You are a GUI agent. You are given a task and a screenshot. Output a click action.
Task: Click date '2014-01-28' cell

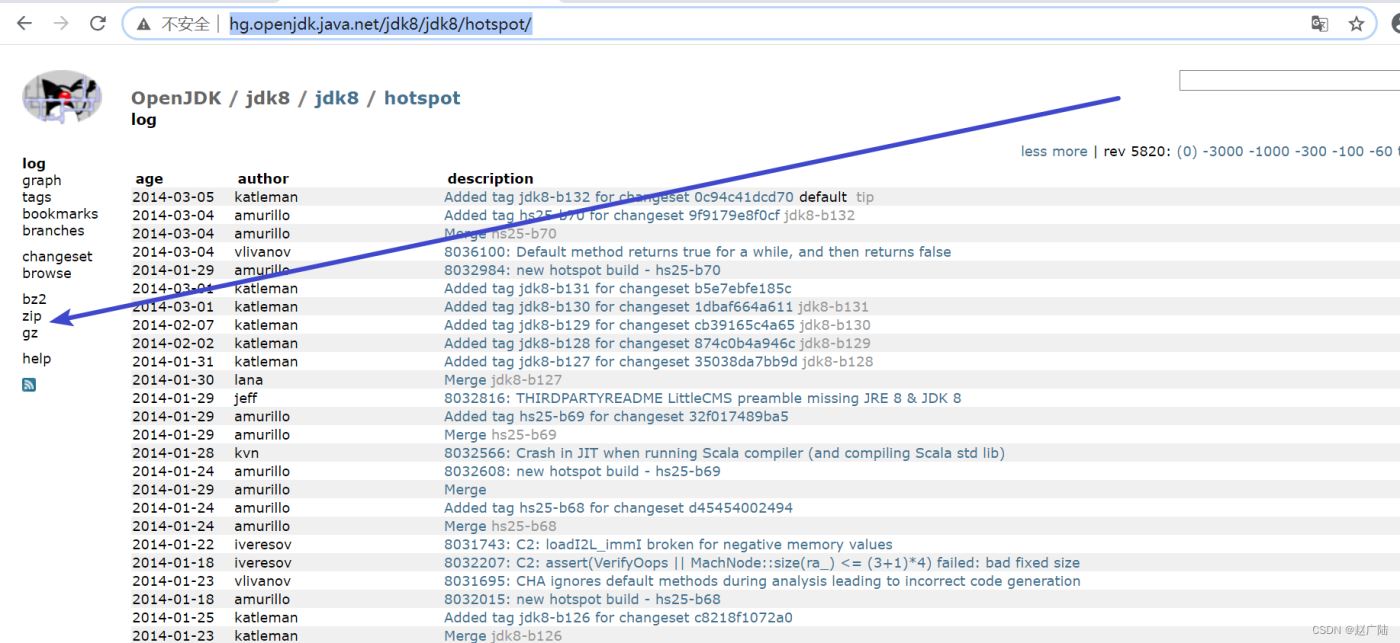tap(173, 453)
